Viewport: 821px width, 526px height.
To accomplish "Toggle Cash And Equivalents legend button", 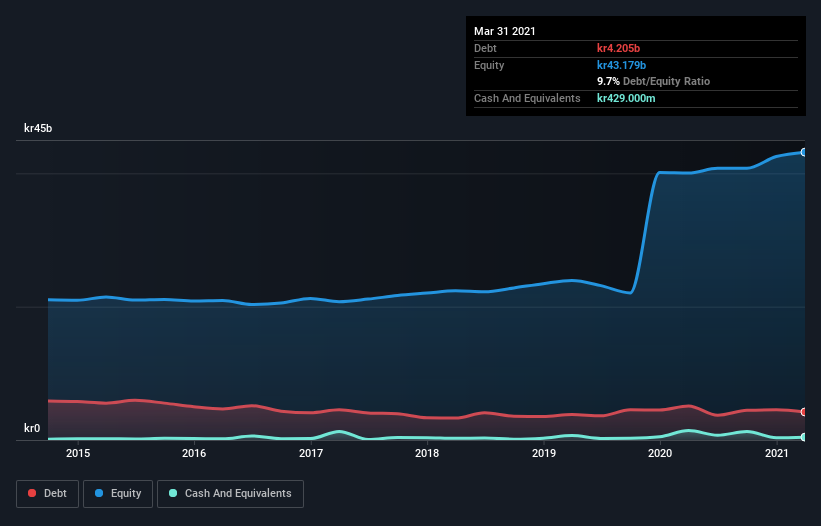I will [230, 494].
